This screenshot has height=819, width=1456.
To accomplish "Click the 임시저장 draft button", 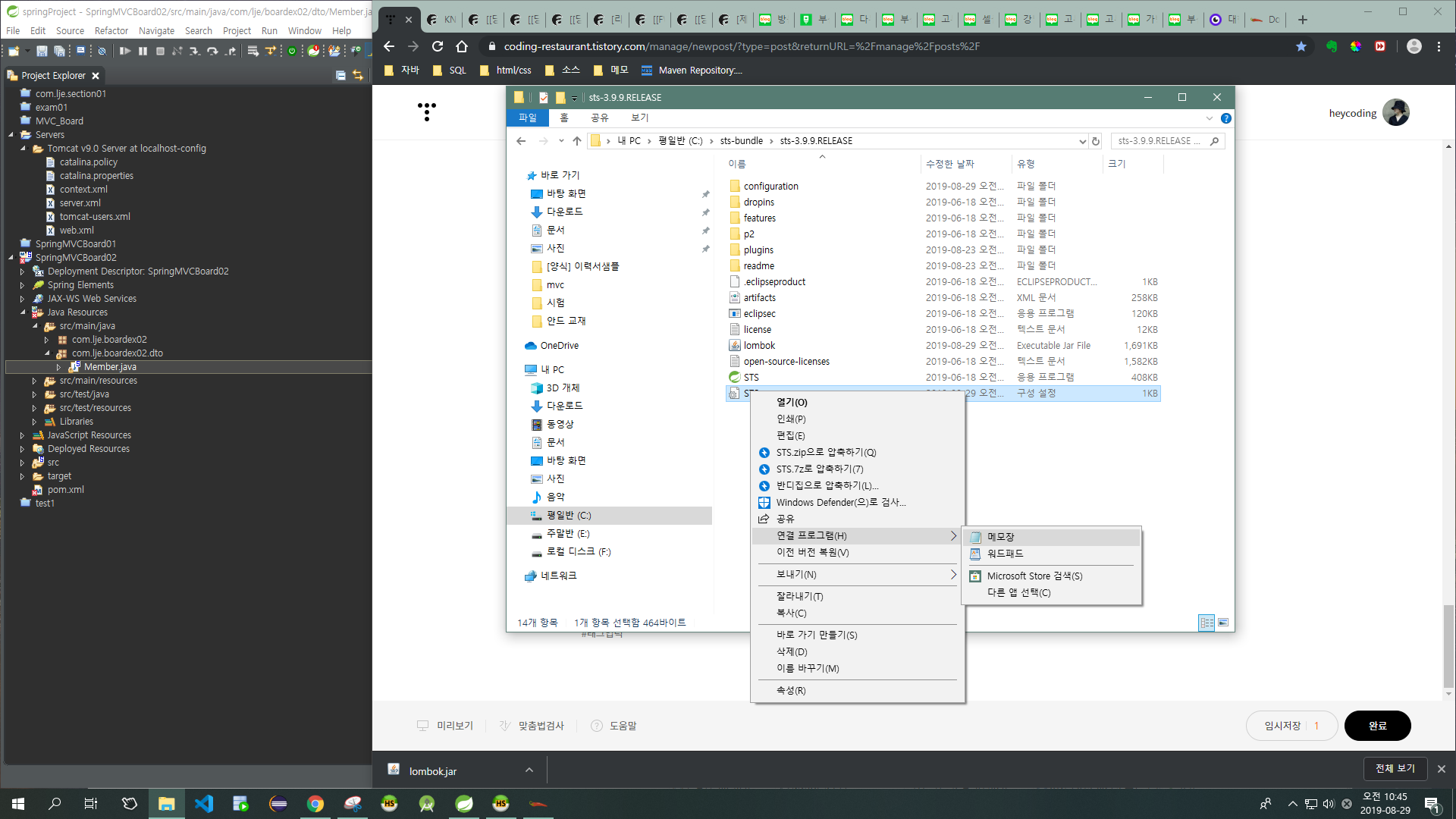I will [x=1282, y=726].
